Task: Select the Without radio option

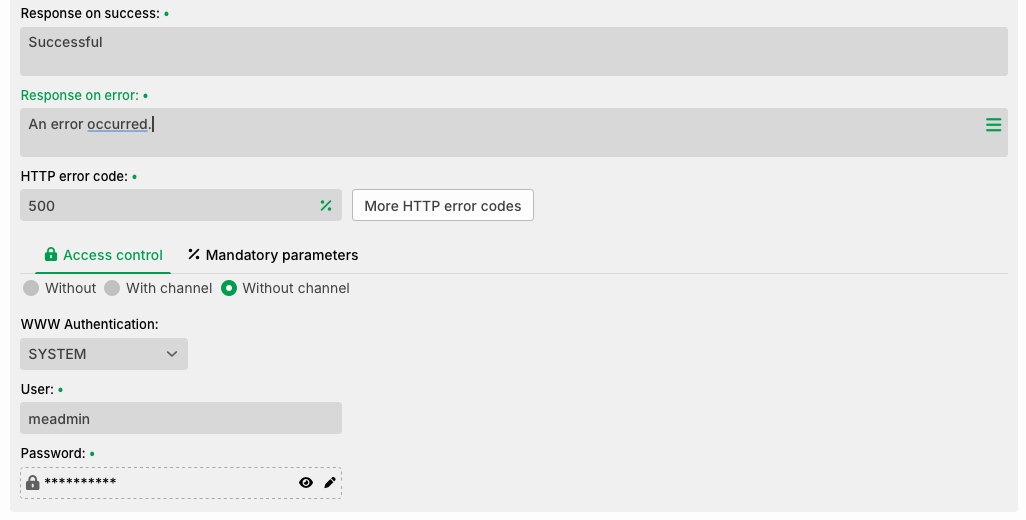Action: [31, 288]
